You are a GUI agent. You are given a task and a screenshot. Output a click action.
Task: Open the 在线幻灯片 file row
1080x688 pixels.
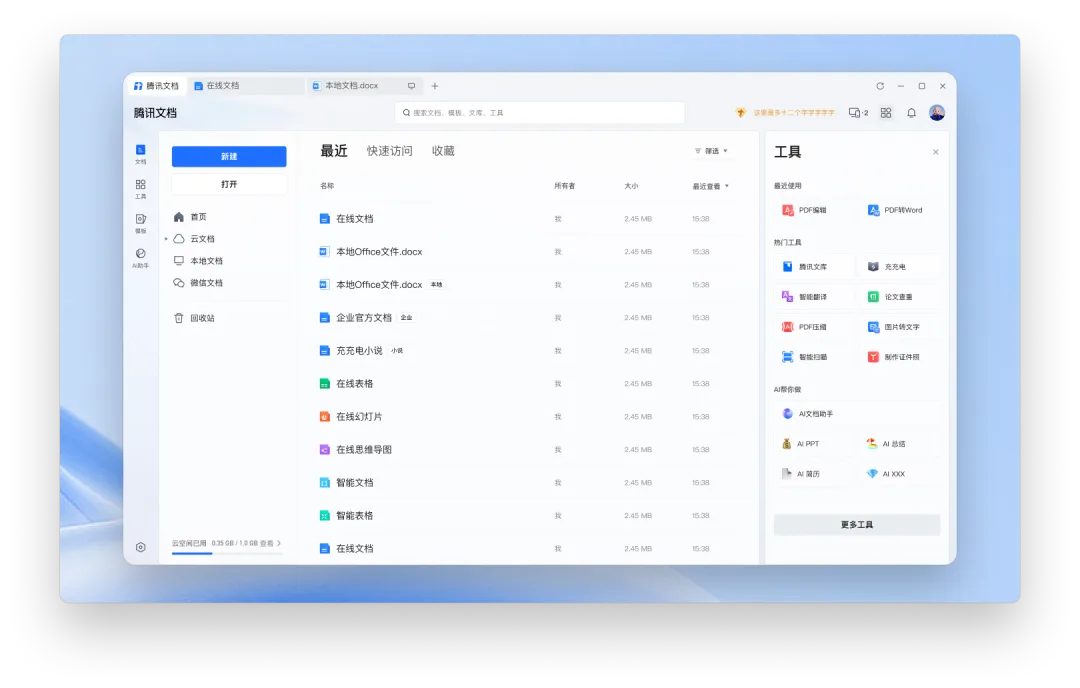pos(528,417)
